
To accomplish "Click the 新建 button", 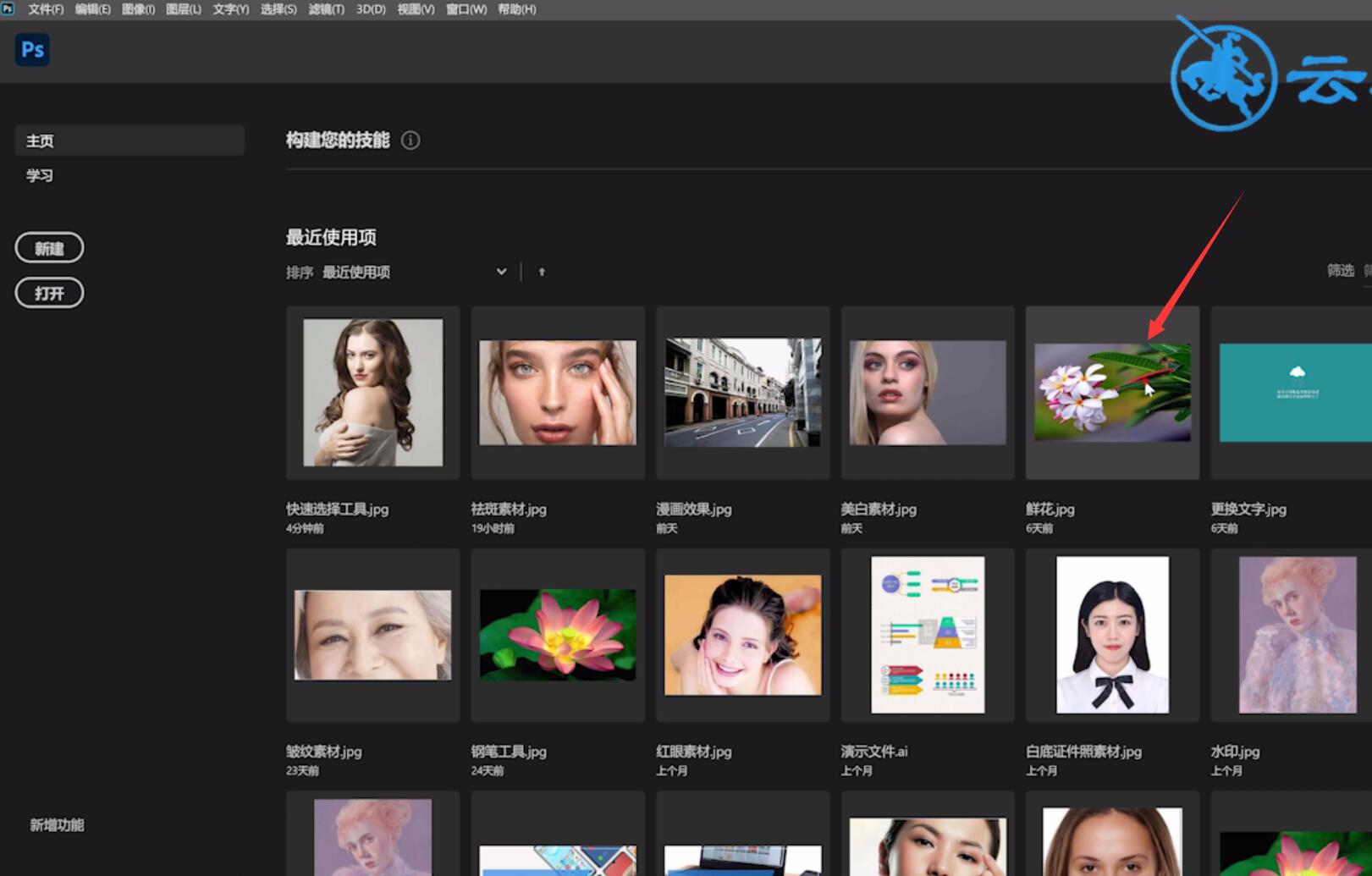I will coord(49,248).
